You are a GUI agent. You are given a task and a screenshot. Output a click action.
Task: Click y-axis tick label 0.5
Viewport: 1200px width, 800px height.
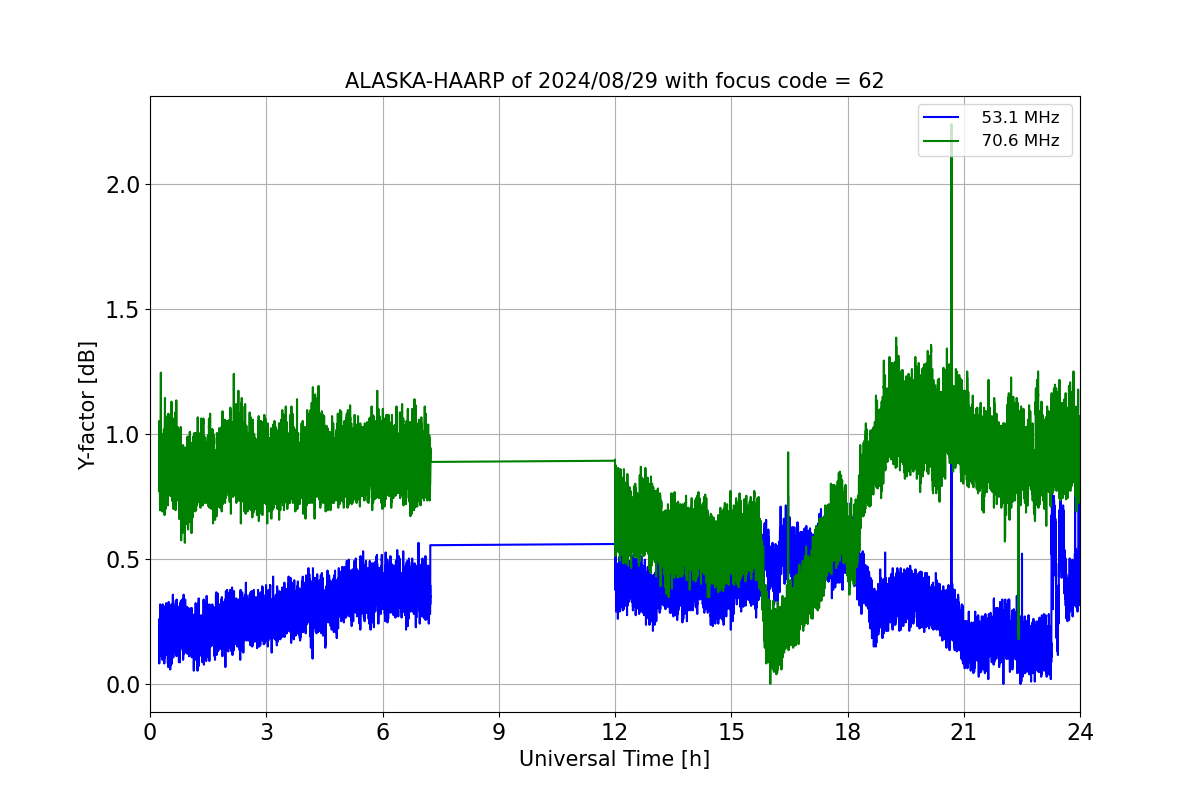pyautogui.click(x=123, y=560)
